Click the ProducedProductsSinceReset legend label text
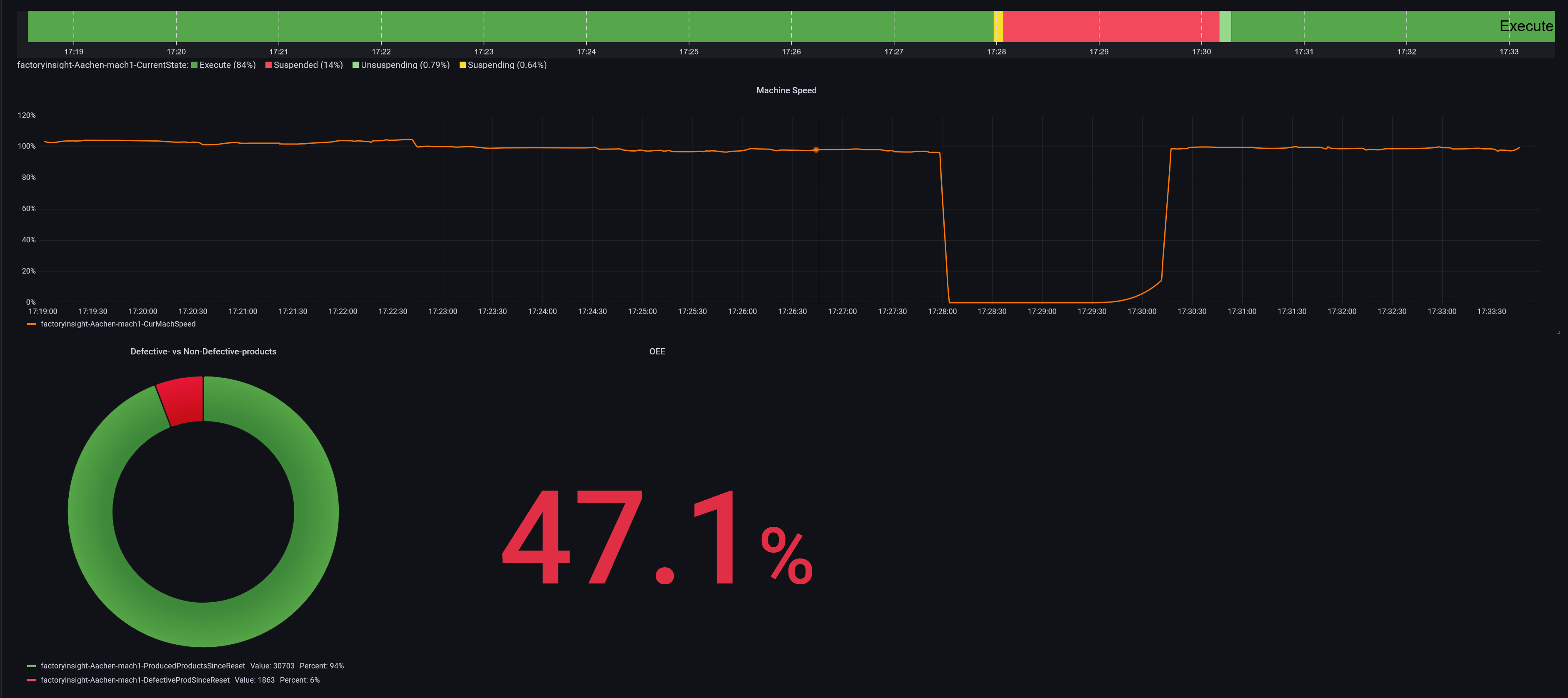Screen dimensions: 1568x698 (143, 666)
